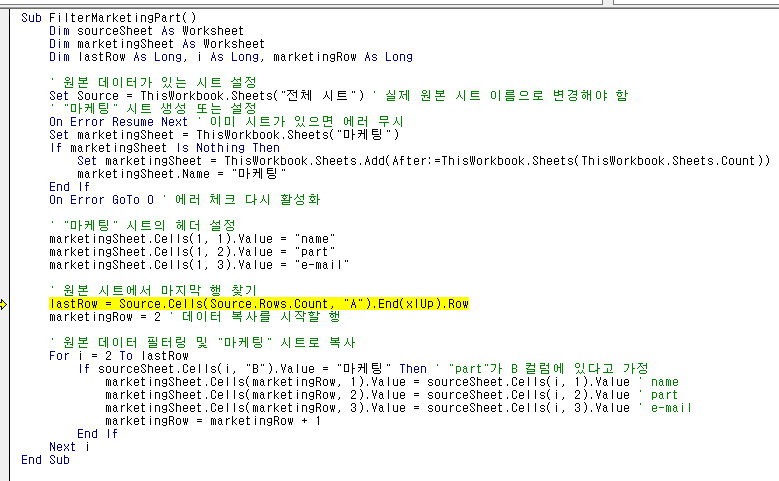Click the 'Set Source = ThisWorkbook.Sheets' line
This screenshot has height=481, width=779.
tap(338, 95)
